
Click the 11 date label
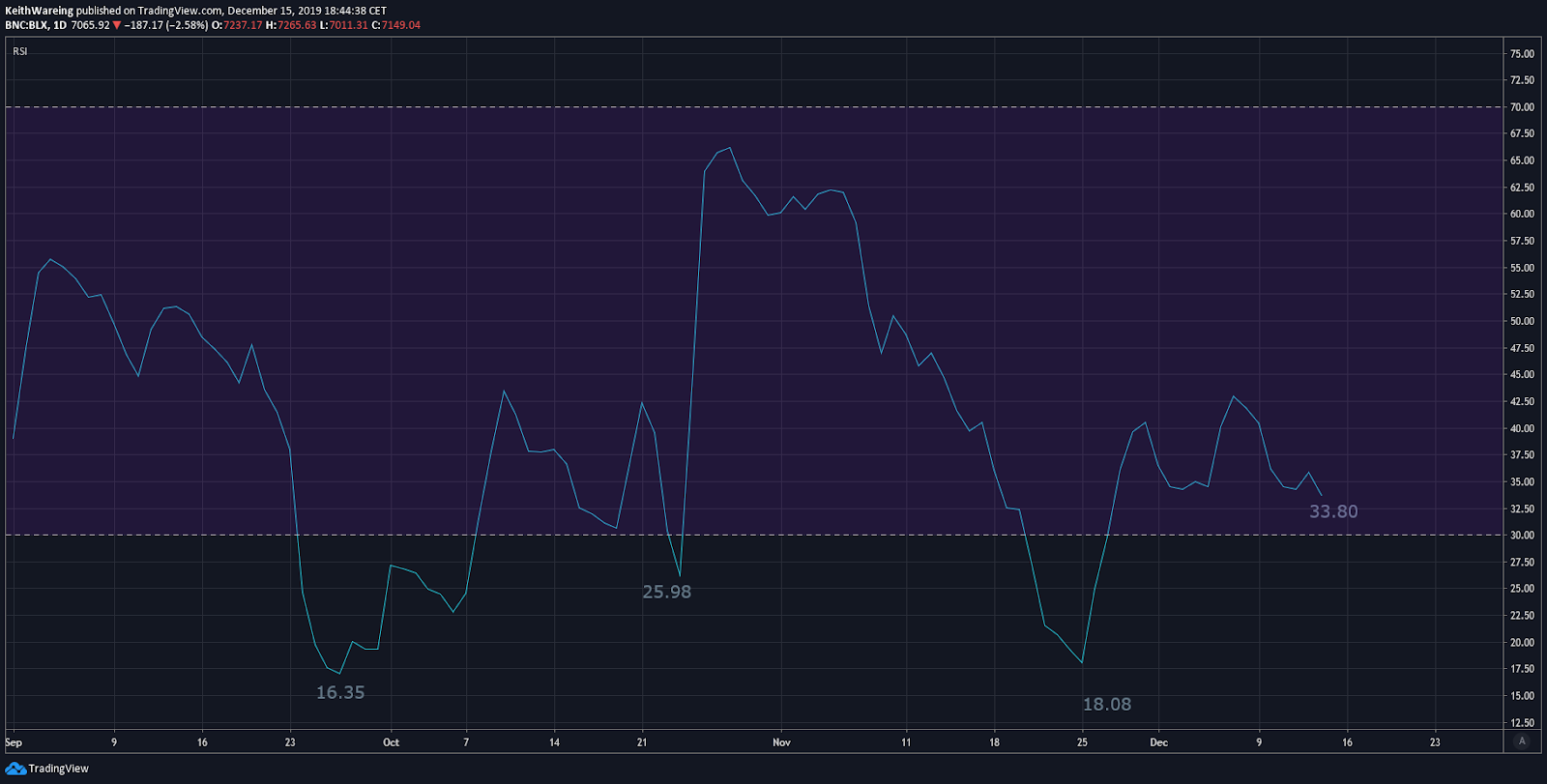click(x=906, y=742)
